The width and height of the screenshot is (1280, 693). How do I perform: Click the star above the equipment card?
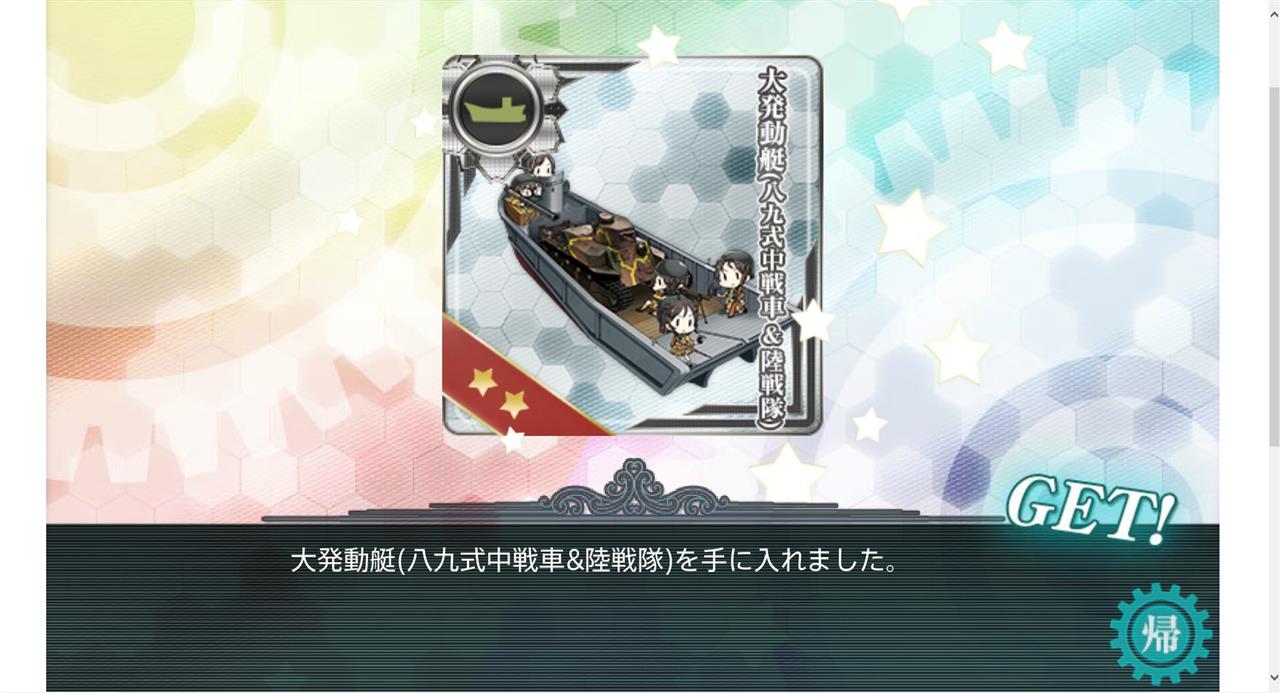point(658,46)
